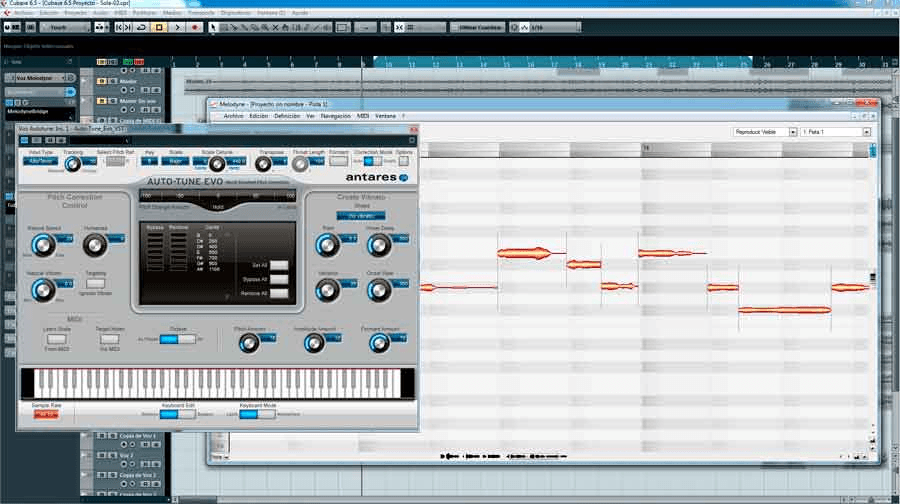This screenshot has width=900, height=504.
Task: Toggle the Keyboard Edit Remove/Bypass switch
Action: coord(178,414)
